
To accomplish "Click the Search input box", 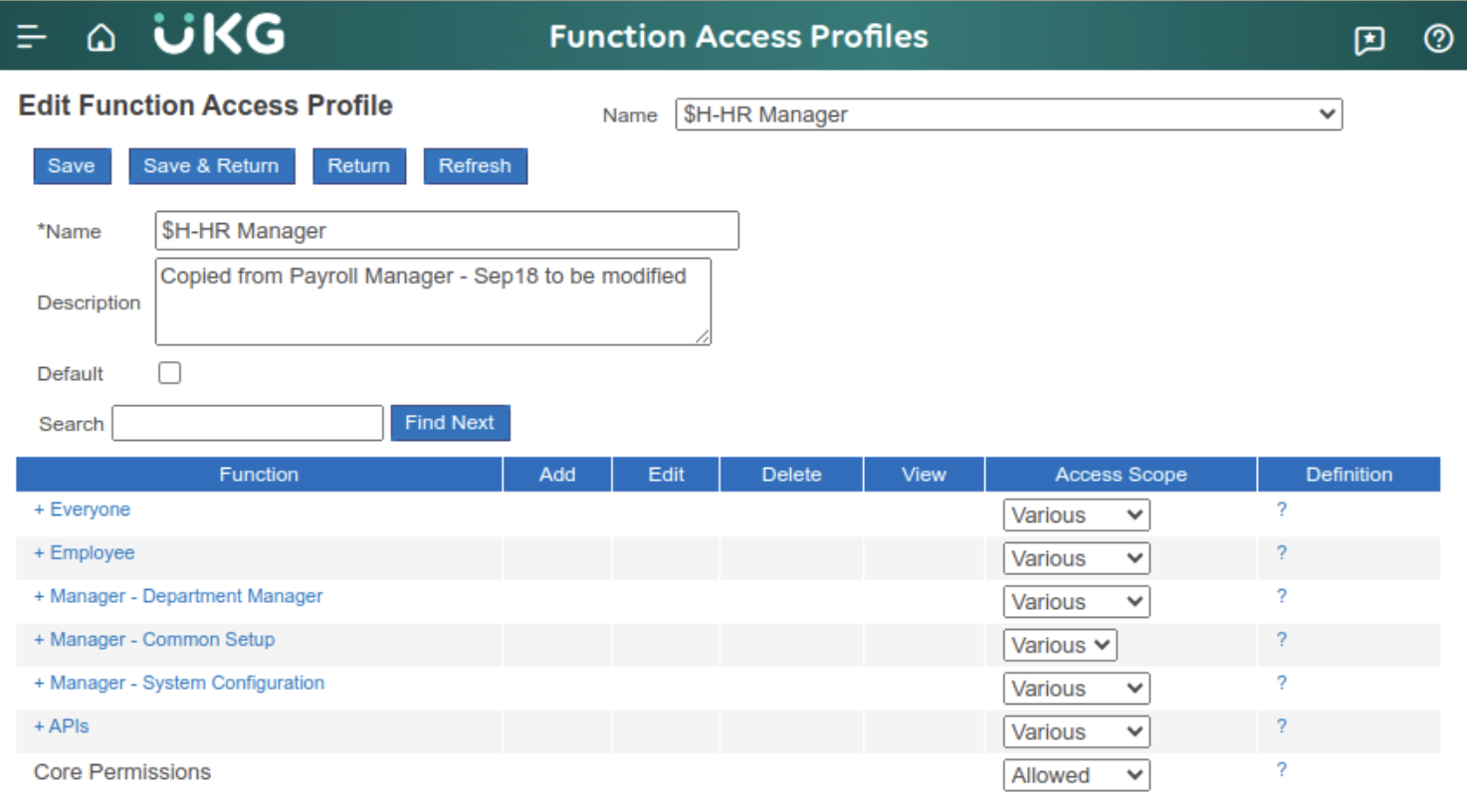I will [248, 423].
